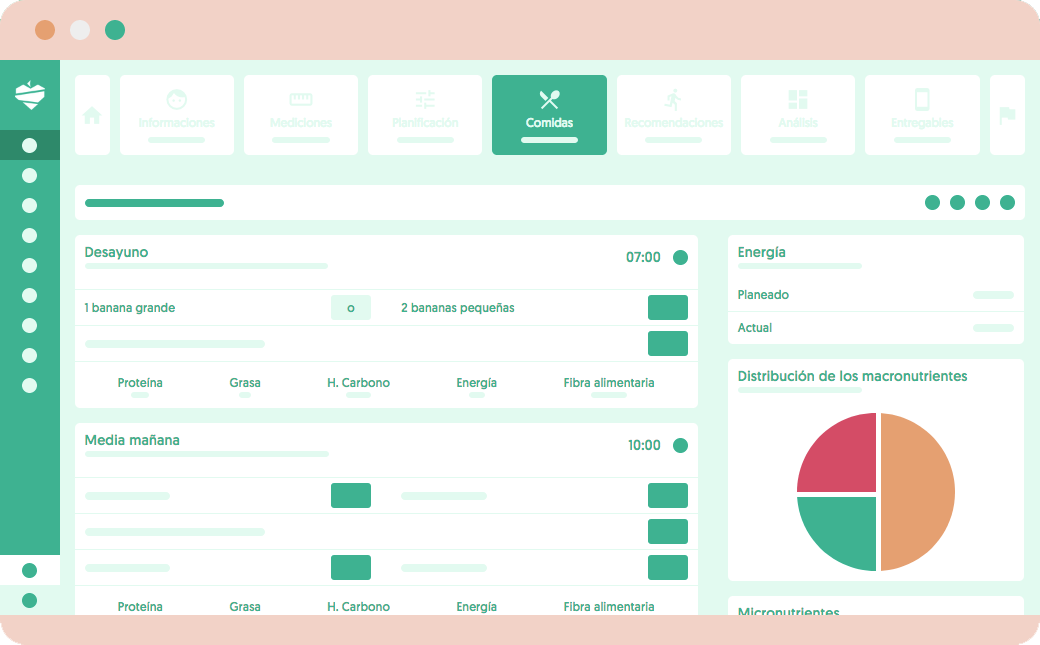Click the Planeado progress bar under Energía
Image resolution: width=1040 pixels, height=645 pixels.
(x=993, y=295)
